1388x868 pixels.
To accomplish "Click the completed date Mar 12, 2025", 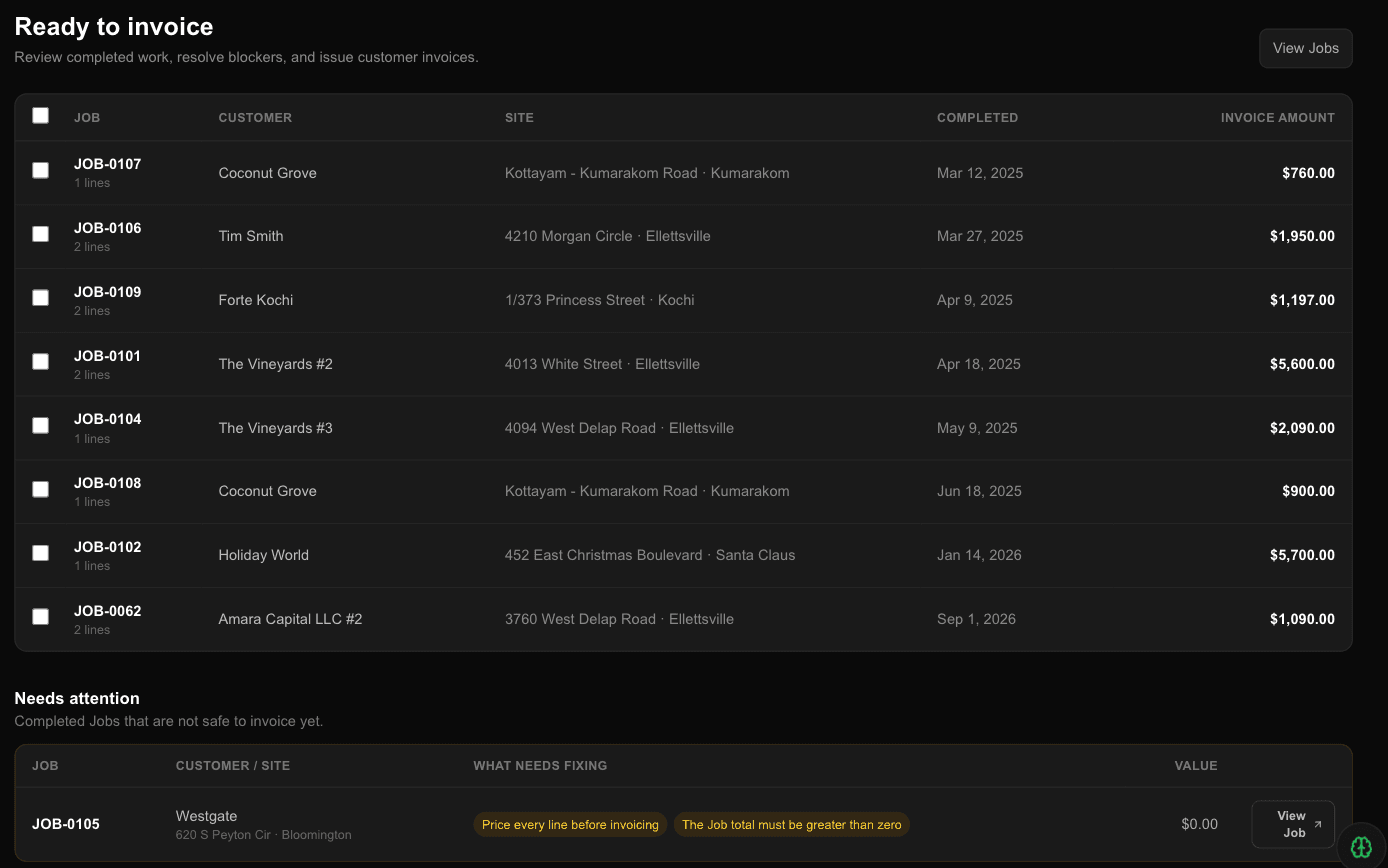I will pyautogui.click(x=980, y=173).
